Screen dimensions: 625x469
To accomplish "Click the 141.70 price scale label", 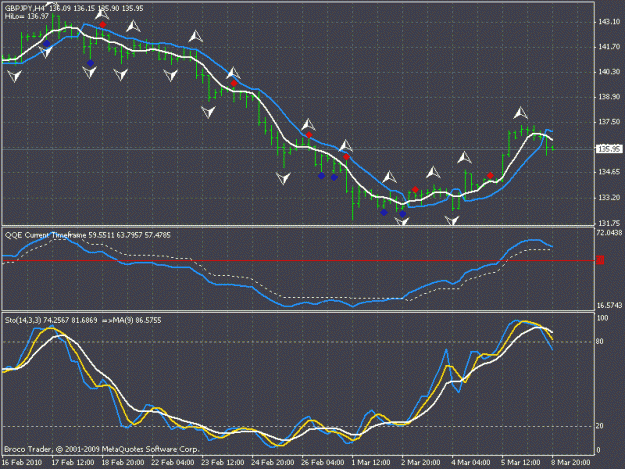I will click(x=609, y=47).
